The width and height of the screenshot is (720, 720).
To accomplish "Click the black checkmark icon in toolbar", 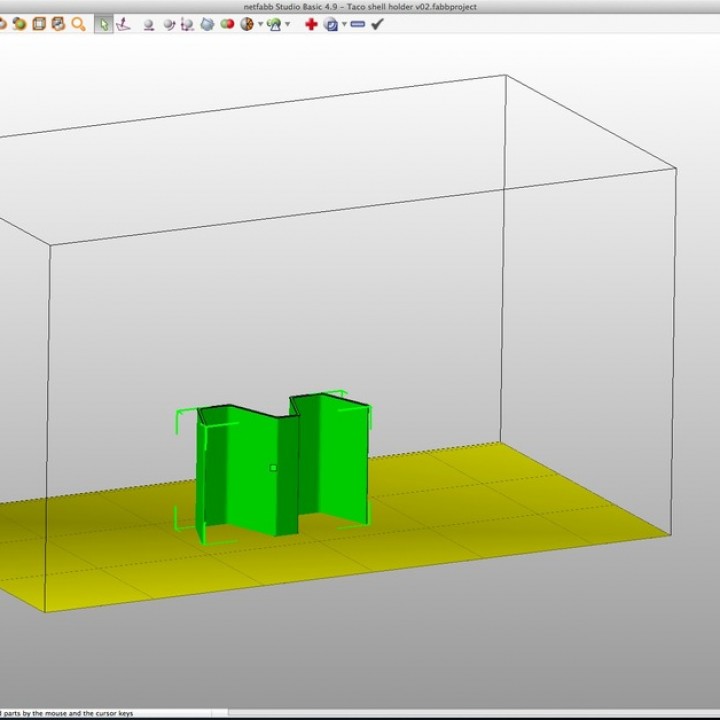I will (x=377, y=24).
